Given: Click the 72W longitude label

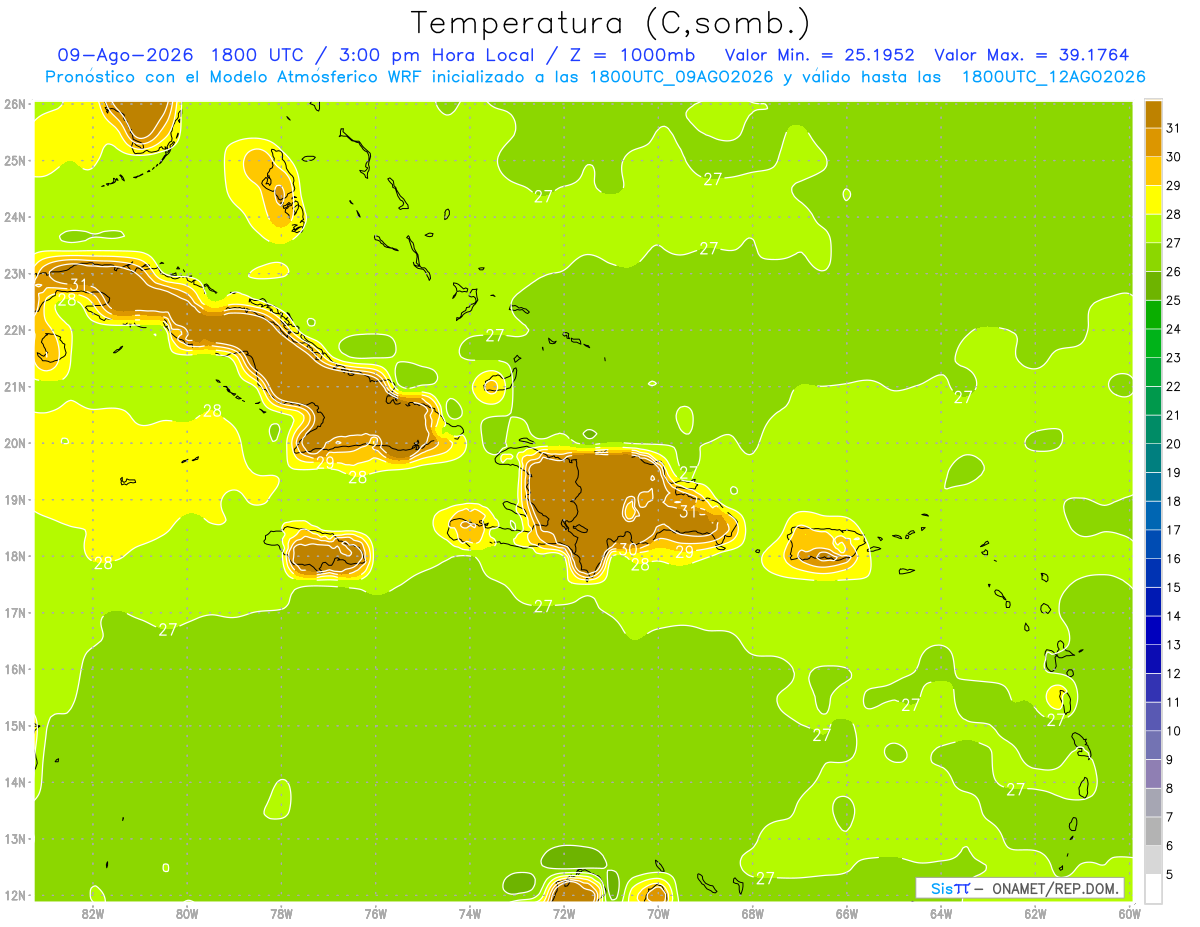Looking at the screenshot, I should click(x=563, y=913).
